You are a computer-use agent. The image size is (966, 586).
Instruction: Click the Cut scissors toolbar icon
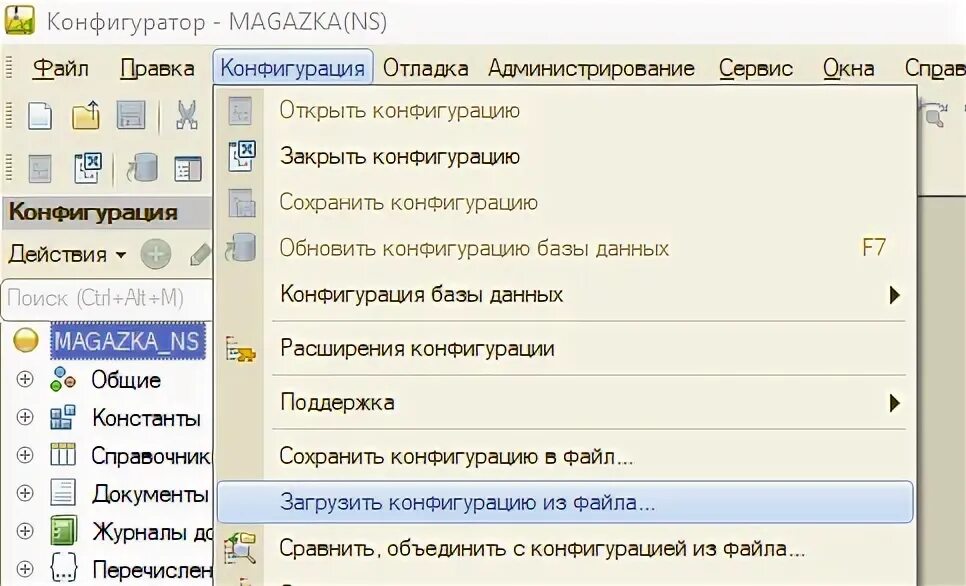(186, 115)
